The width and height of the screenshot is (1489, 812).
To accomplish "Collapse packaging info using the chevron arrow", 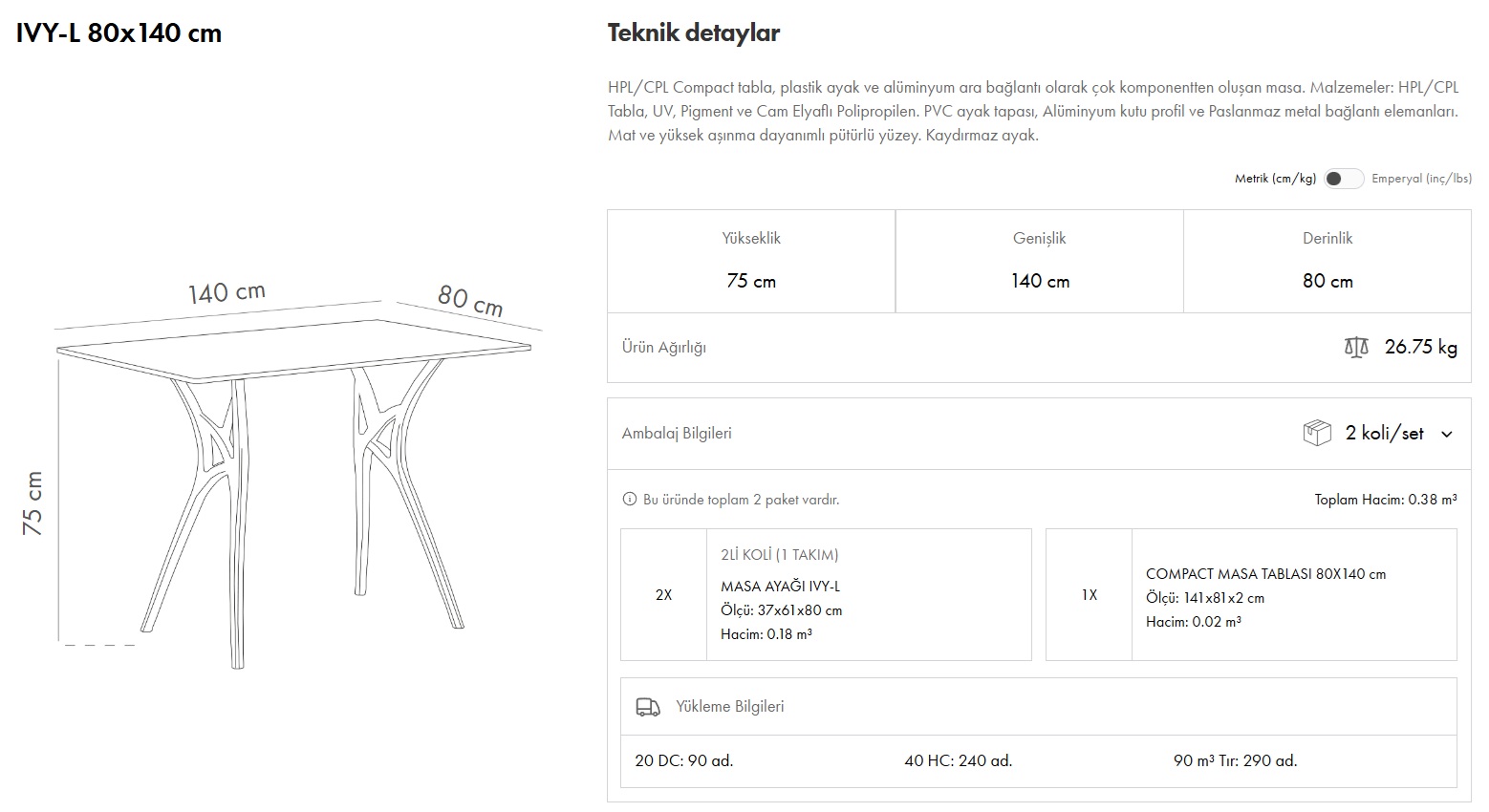I will pyautogui.click(x=1447, y=434).
